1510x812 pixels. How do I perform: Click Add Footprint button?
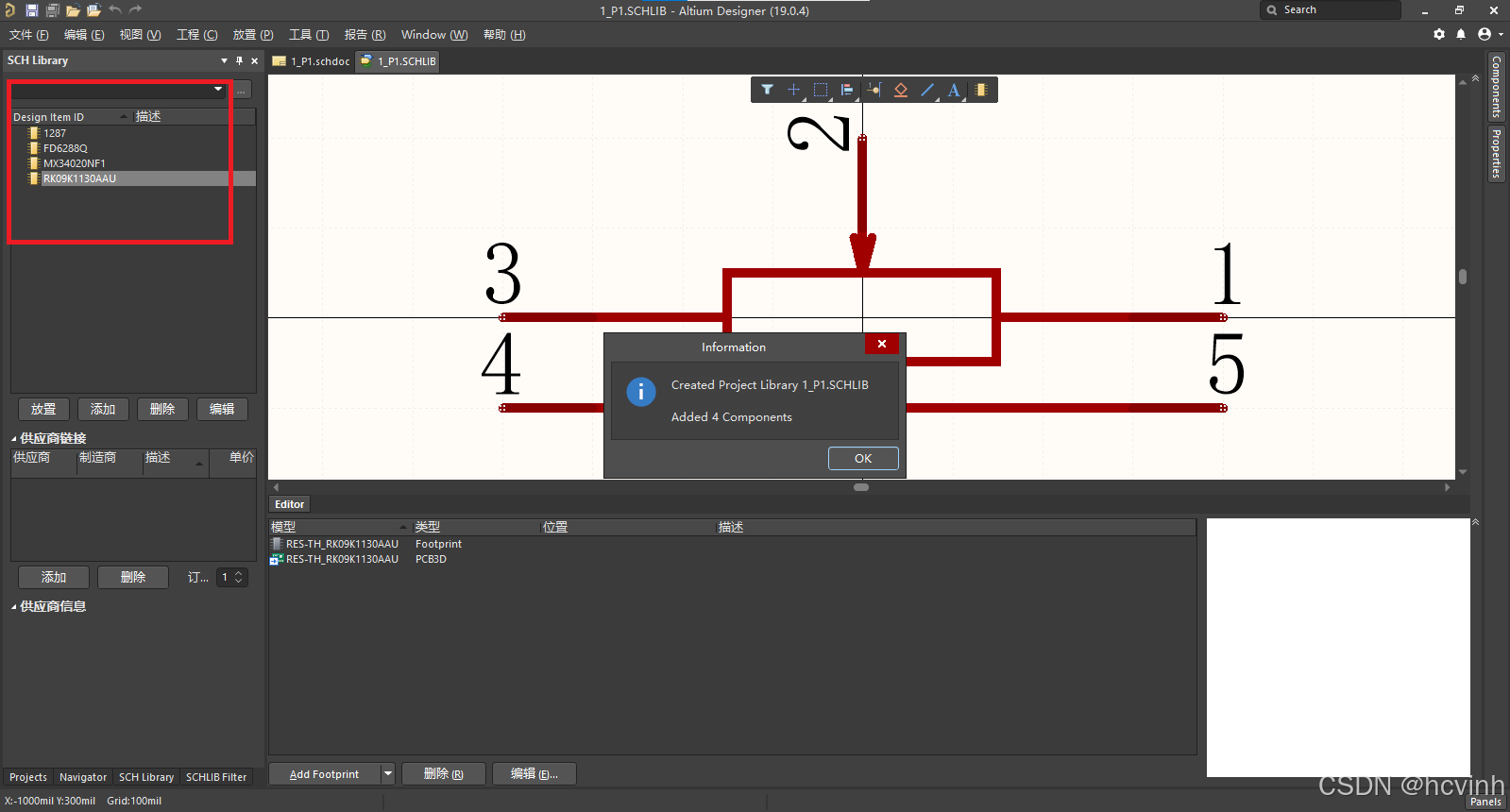325,774
